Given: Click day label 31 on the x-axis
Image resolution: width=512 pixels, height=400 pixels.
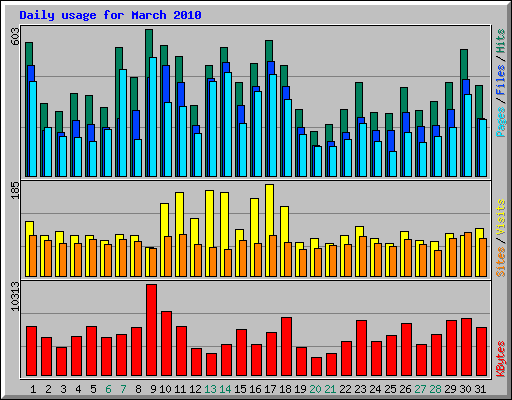Looking at the screenshot, I should [480, 389].
